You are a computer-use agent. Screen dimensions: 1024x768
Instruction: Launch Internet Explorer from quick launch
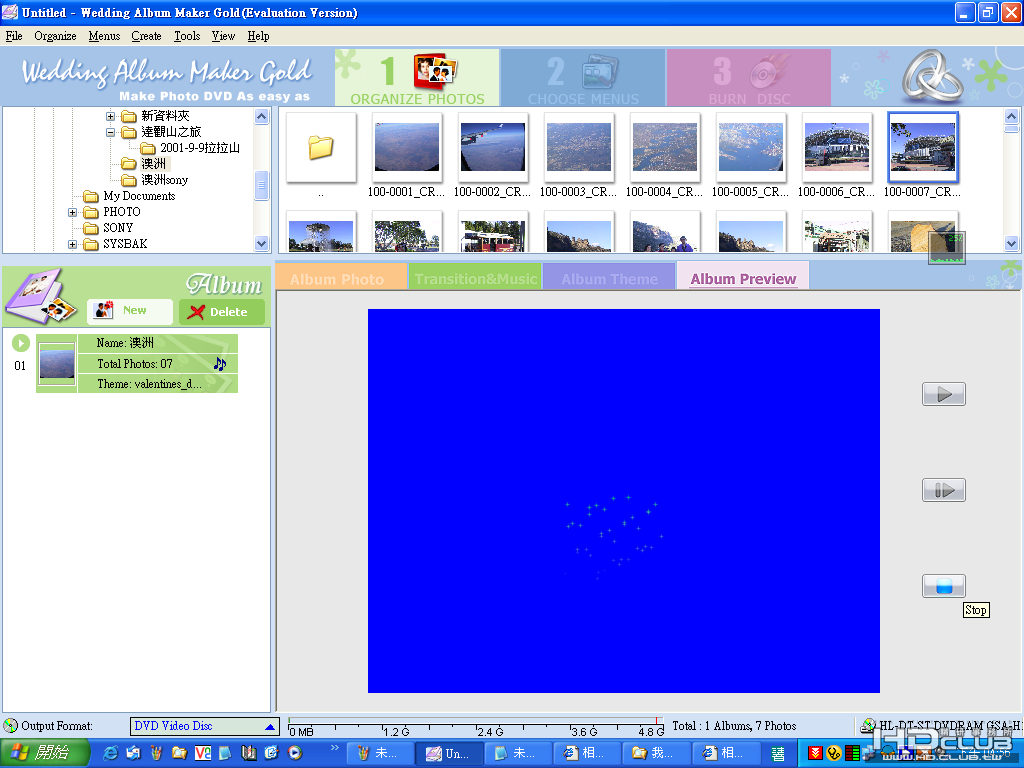point(111,753)
